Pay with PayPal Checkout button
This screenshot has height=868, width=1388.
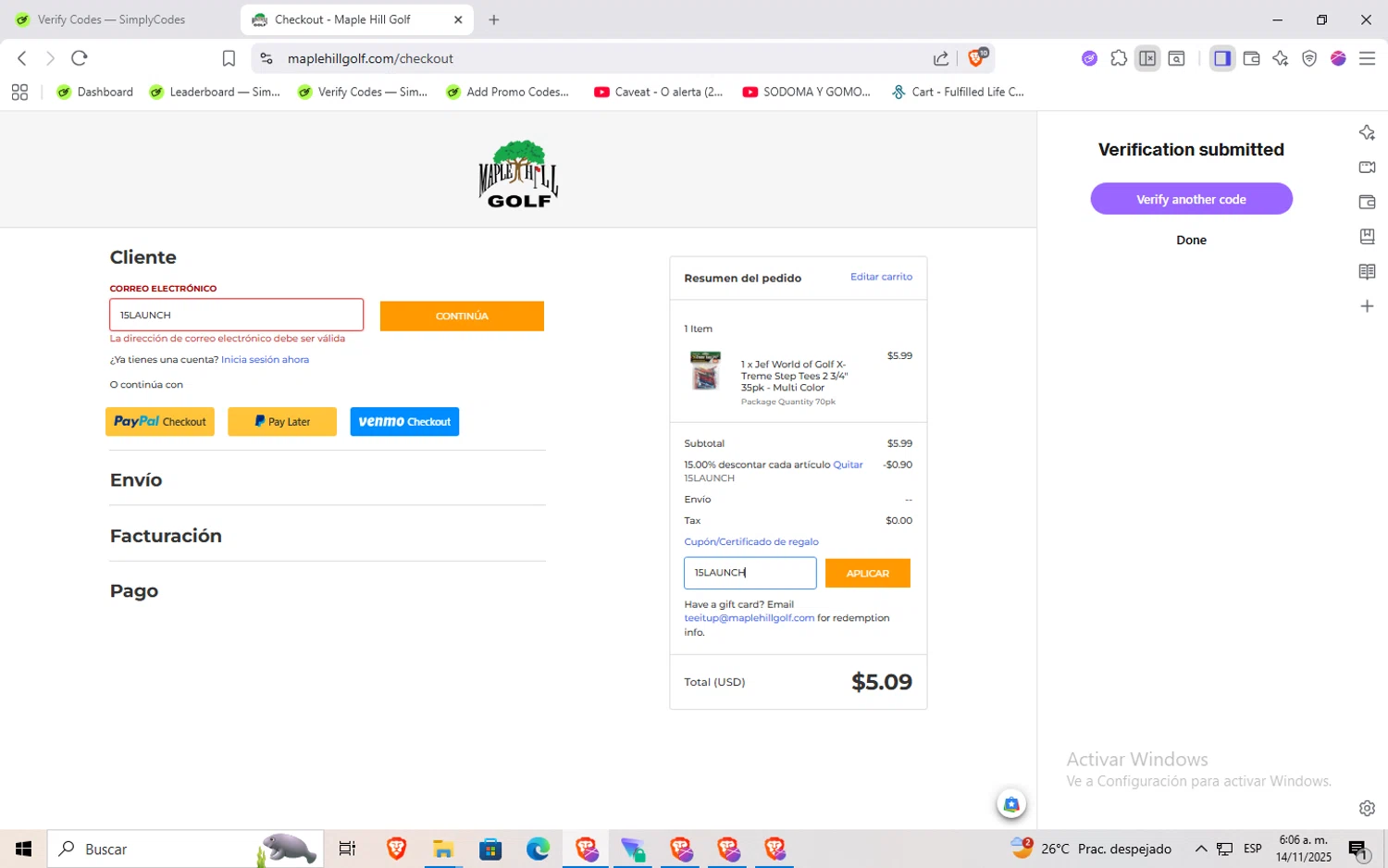coord(160,421)
